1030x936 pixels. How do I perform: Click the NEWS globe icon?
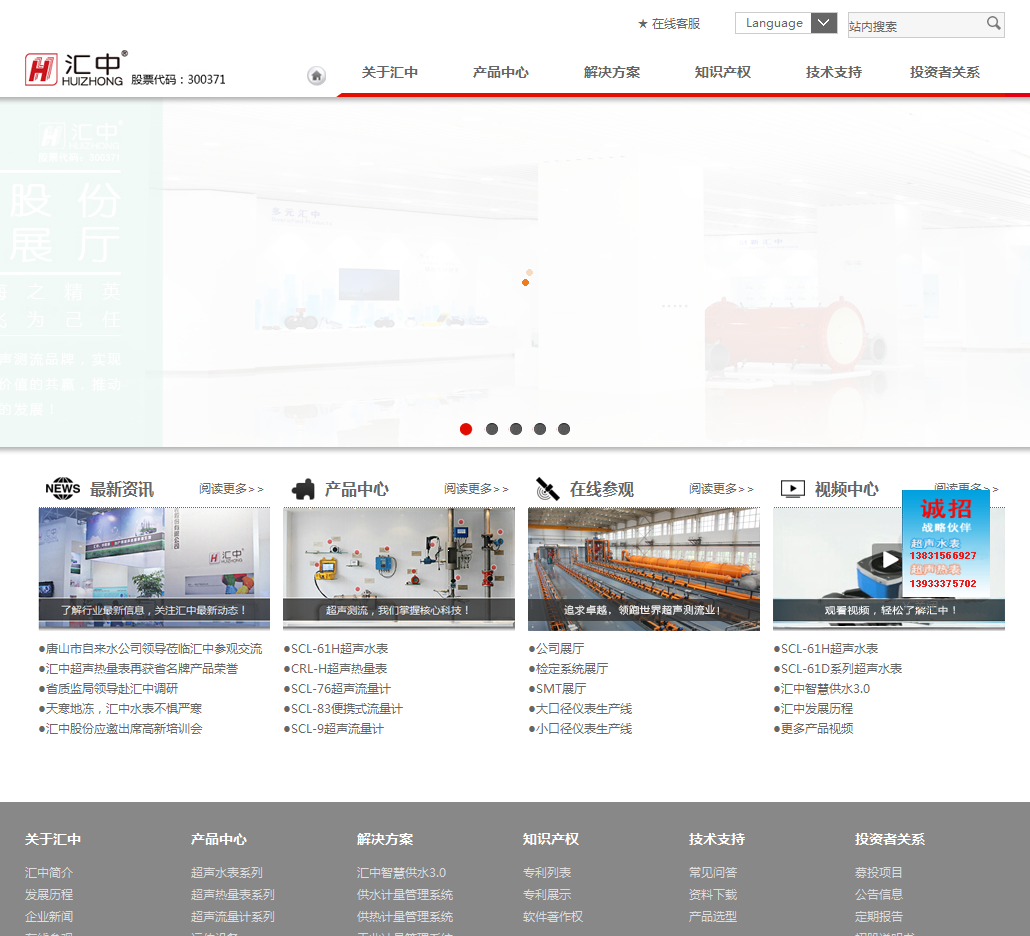click(x=62, y=488)
